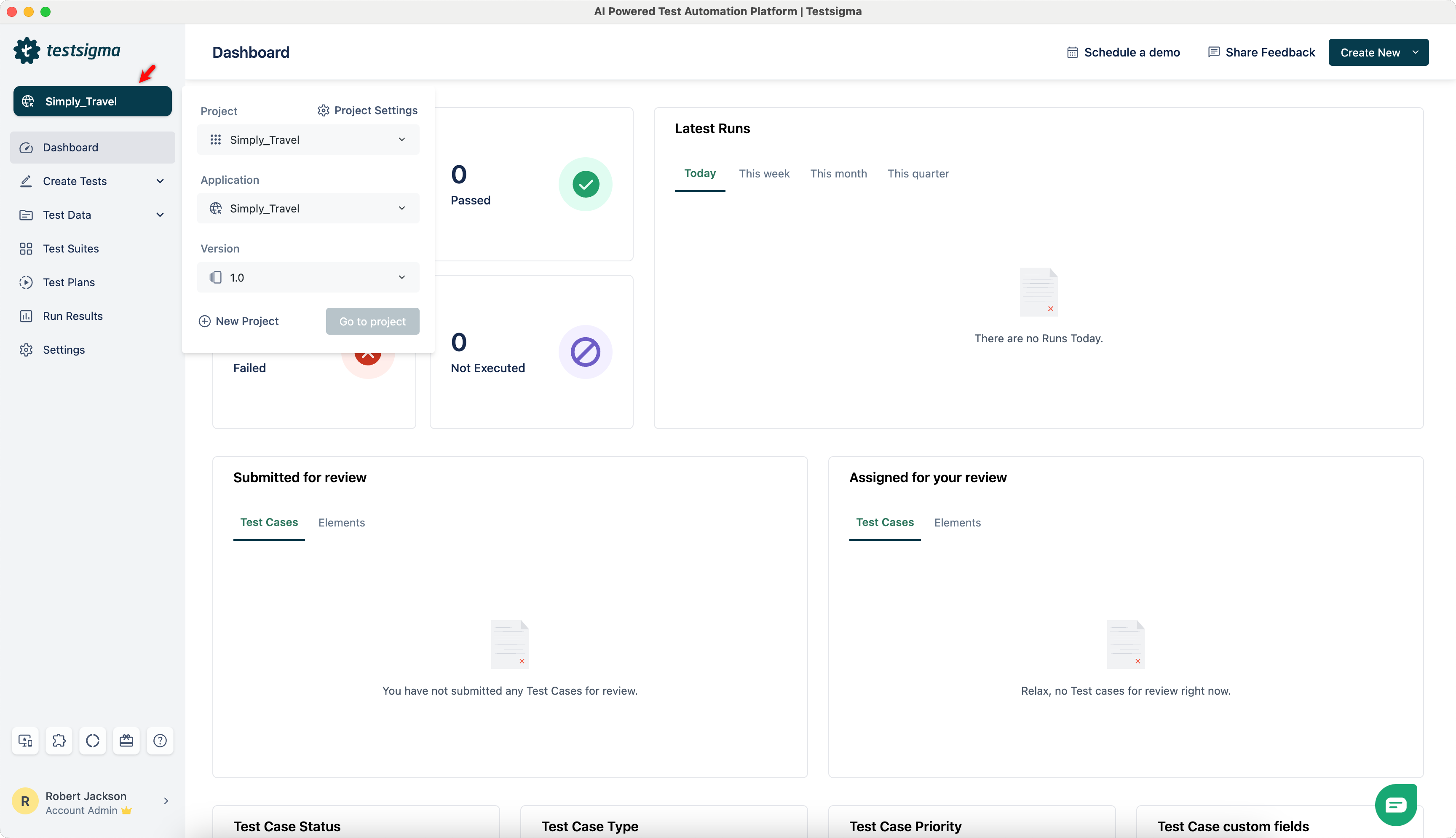Expand Robert Jackson account menu chevron
1456x838 pixels.
[x=166, y=801]
